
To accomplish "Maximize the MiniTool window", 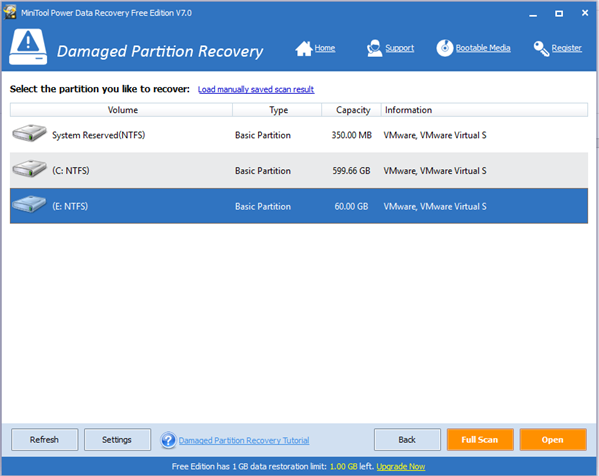I will tap(559, 14).
